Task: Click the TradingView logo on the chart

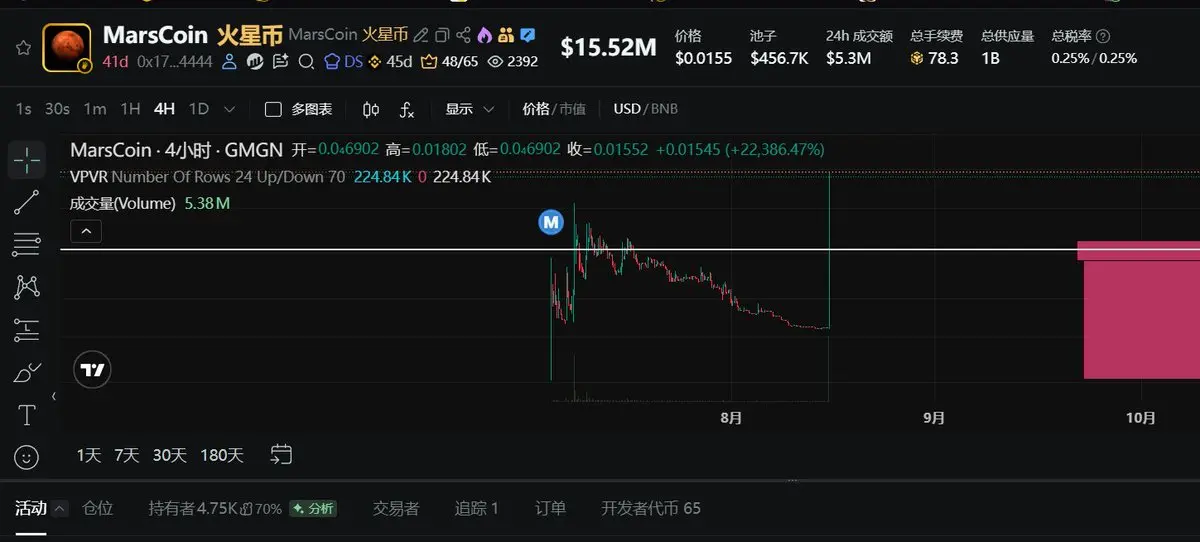Action: coord(93,370)
